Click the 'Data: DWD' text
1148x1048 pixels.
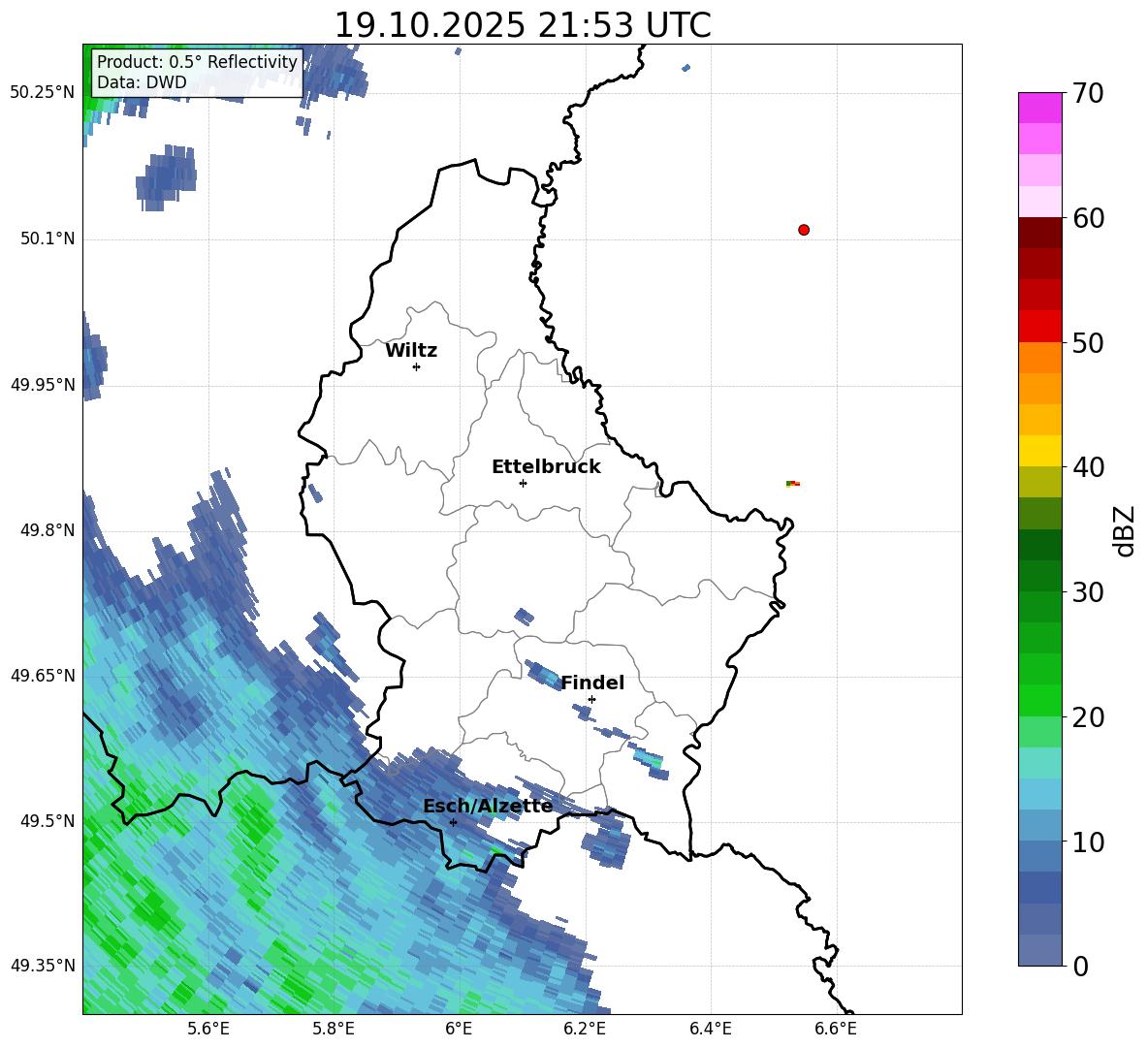point(142,82)
